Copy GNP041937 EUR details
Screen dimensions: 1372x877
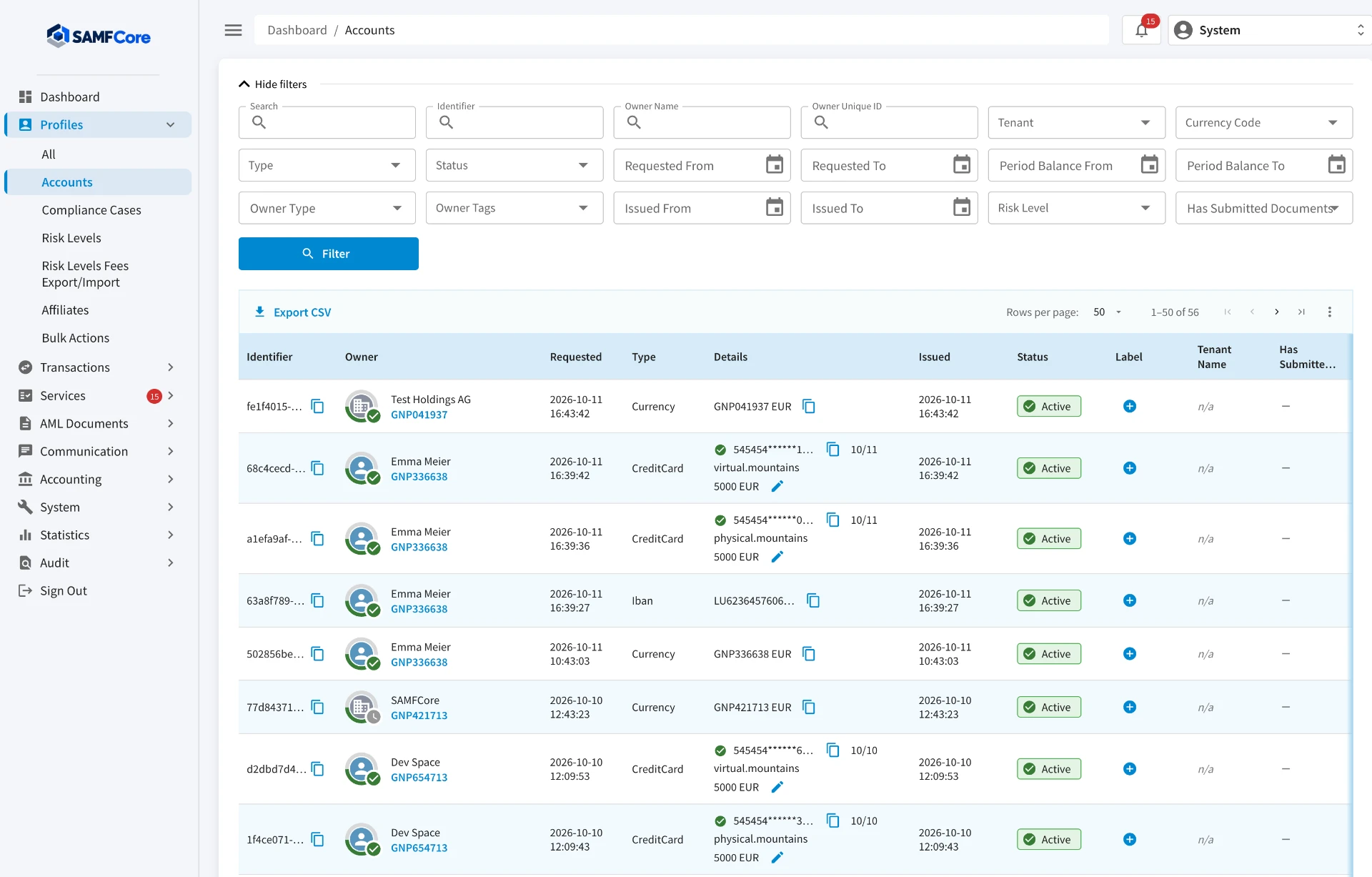(x=809, y=407)
